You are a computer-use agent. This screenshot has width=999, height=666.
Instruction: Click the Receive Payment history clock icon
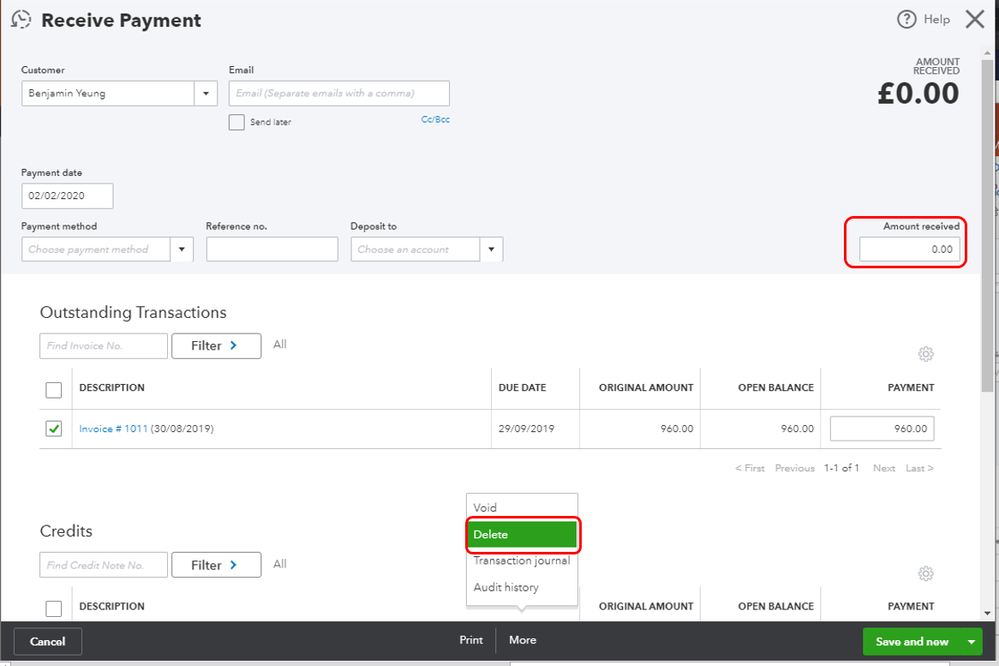click(21, 20)
